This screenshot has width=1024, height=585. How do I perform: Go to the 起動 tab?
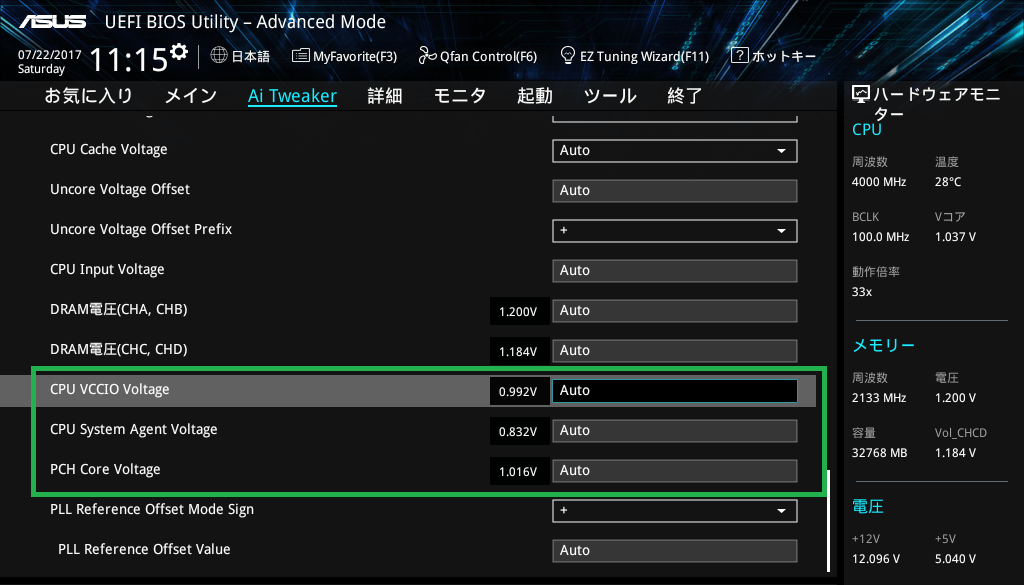pos(535,96)
